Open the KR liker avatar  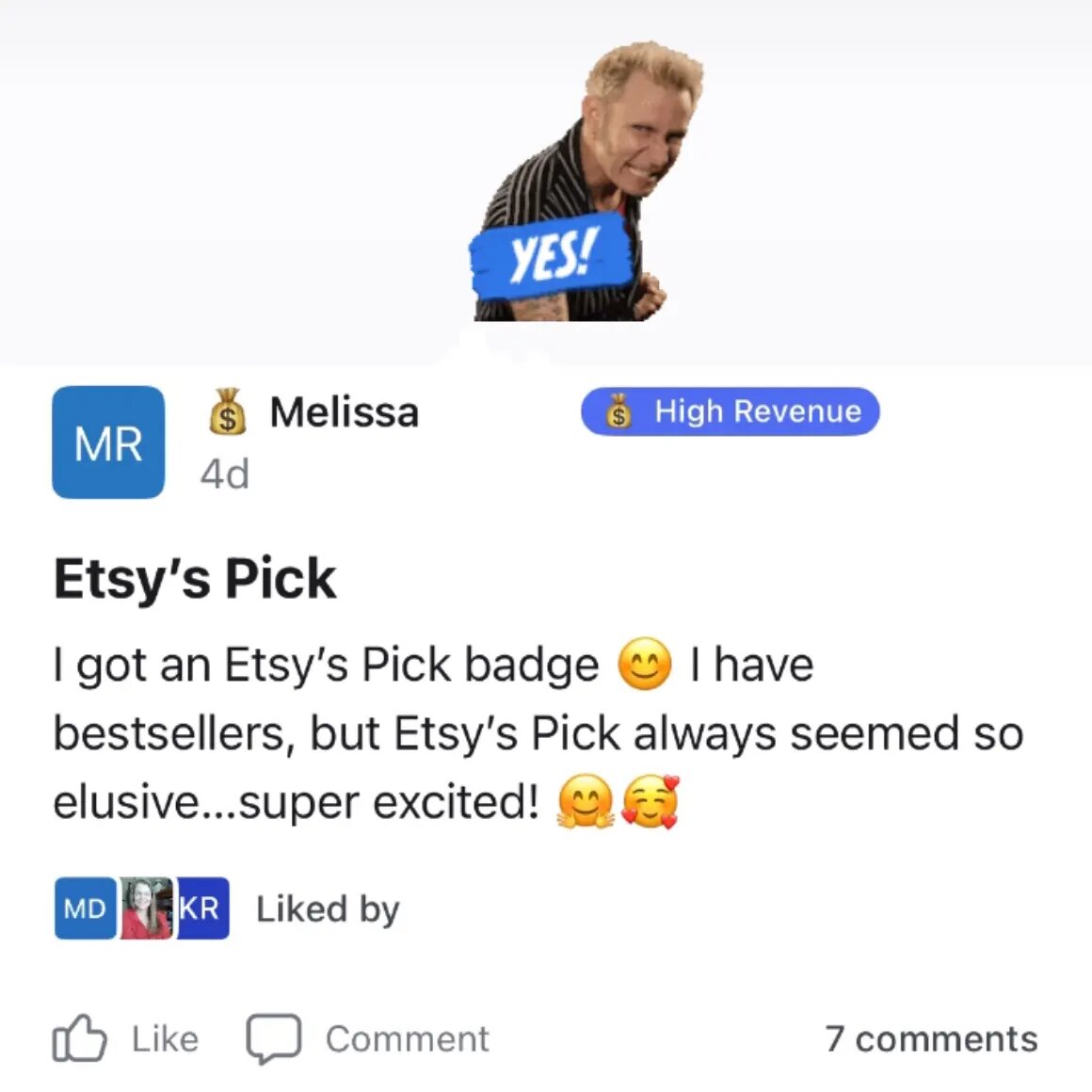click(202, 908)
